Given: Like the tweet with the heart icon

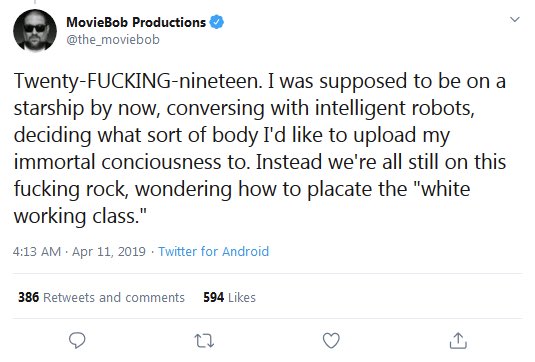Looking at the screenshot, I should [x=331, y=340].
